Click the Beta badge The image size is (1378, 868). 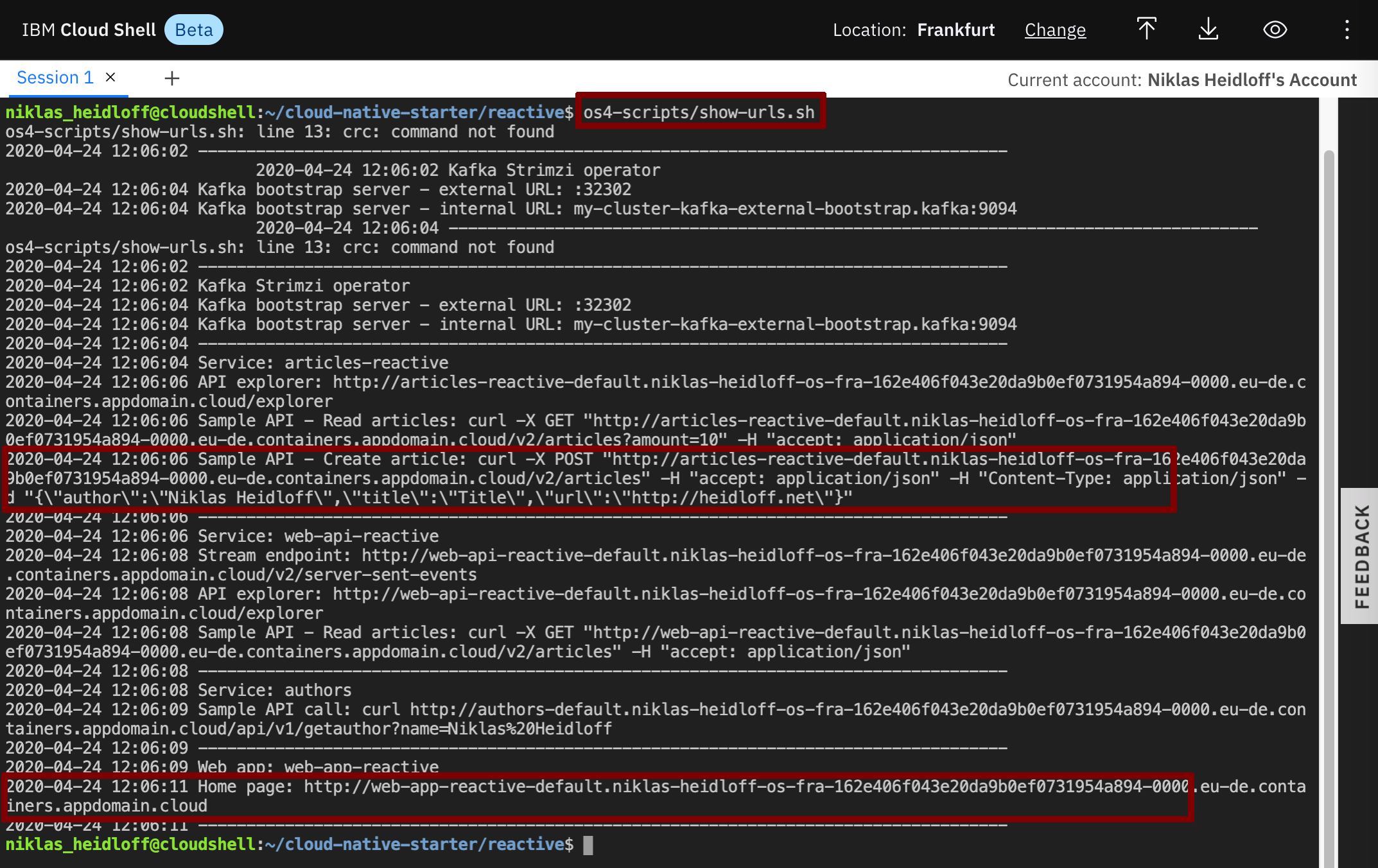click(x=194, y=30)
